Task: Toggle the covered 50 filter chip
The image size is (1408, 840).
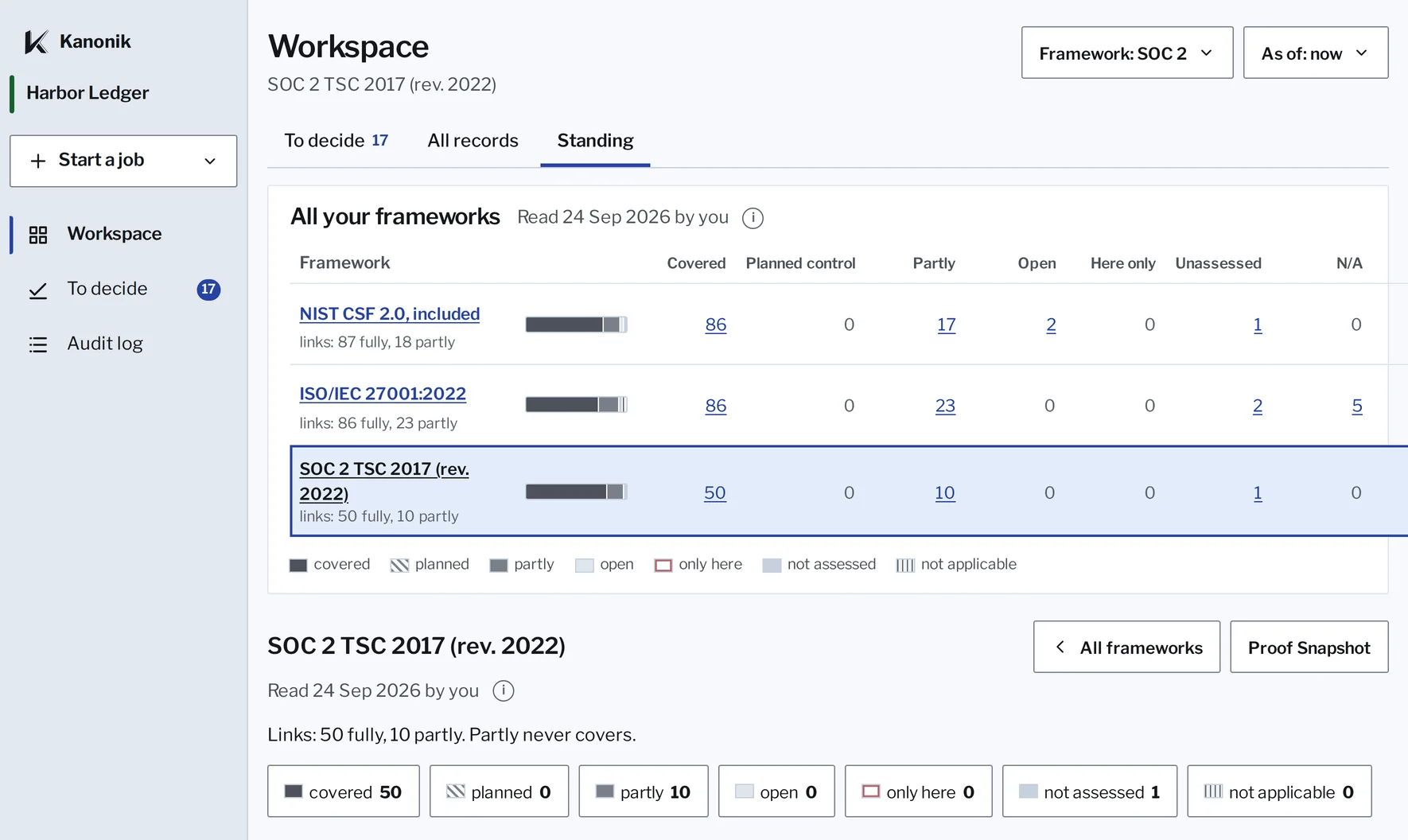Action: point(344,791)
